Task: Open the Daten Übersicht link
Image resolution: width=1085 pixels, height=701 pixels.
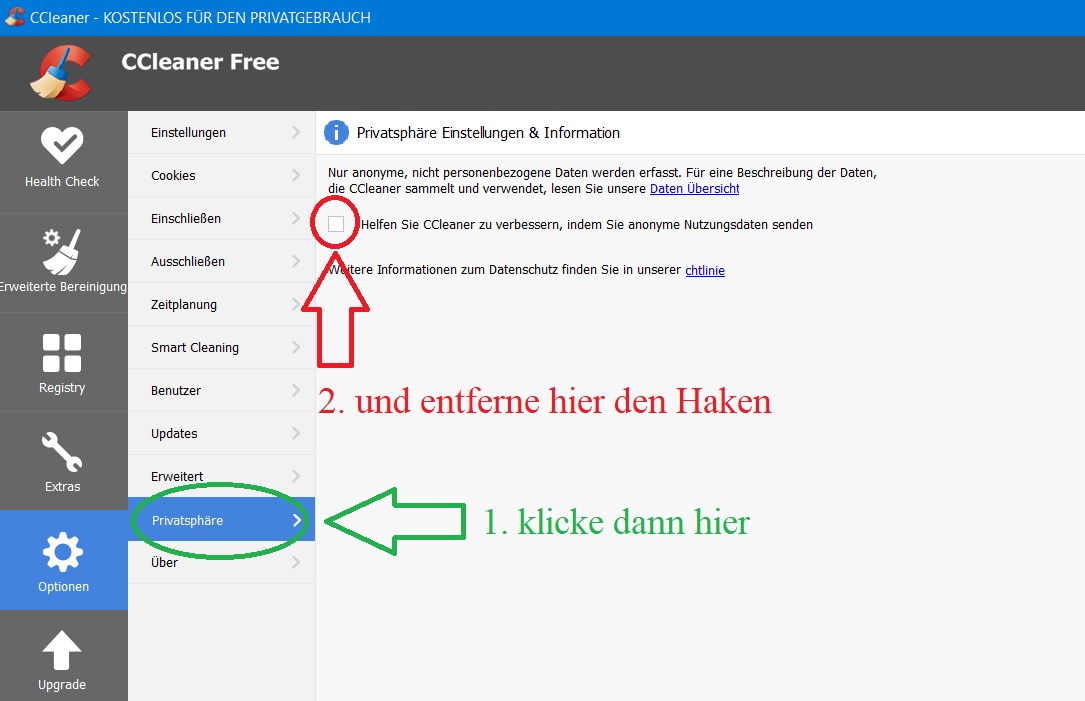Action: (694, 188)
